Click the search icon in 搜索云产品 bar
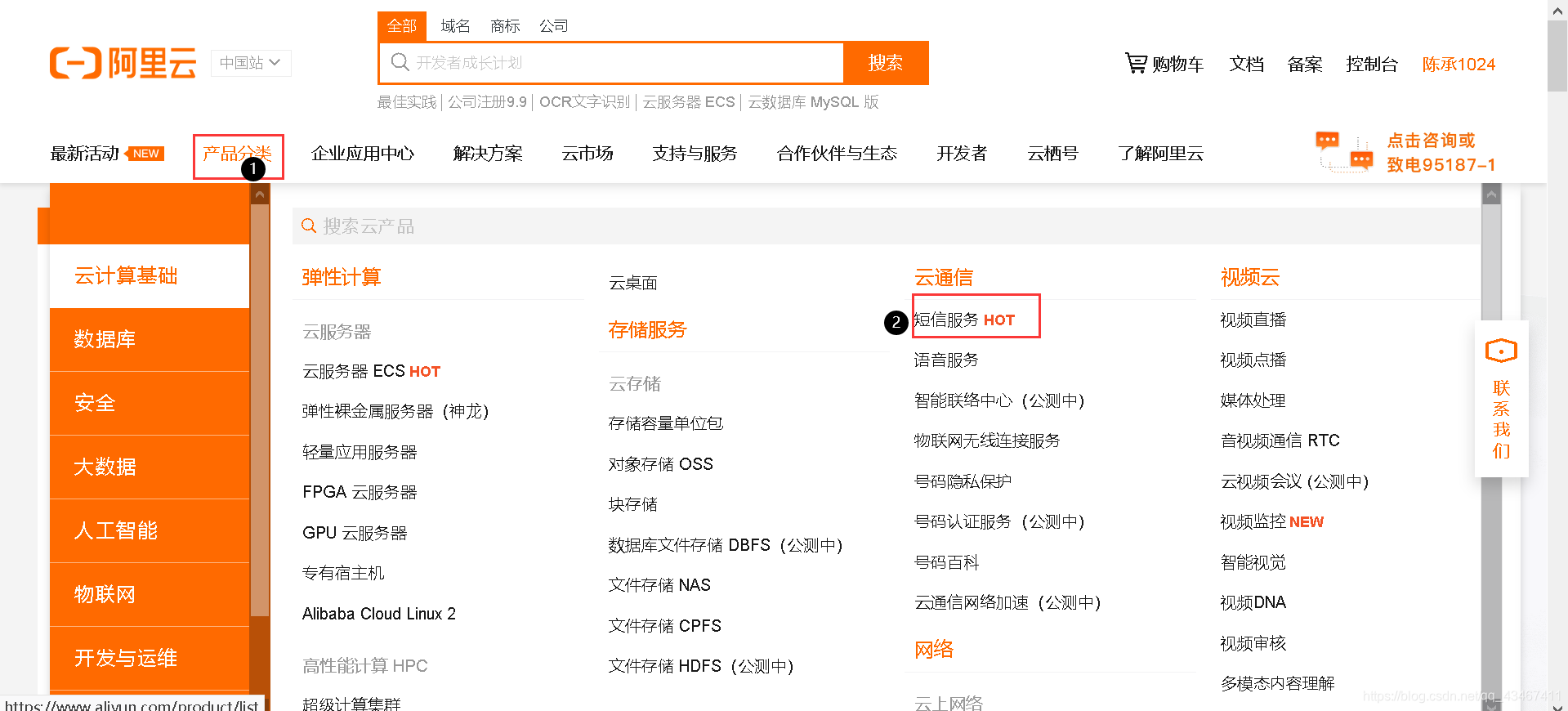Image resolution: width=1568 pixels, height=711 pixels. [x=309, y=226]
